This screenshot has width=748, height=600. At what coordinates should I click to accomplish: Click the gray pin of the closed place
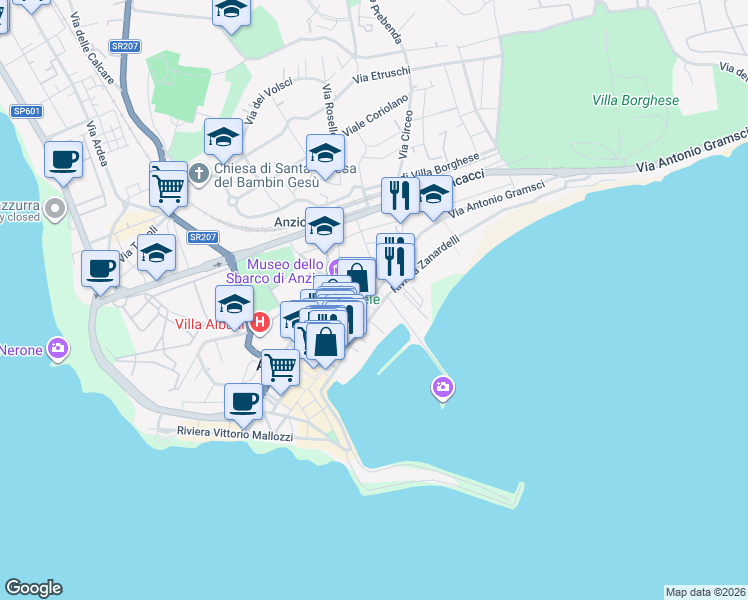pos(55,209)
